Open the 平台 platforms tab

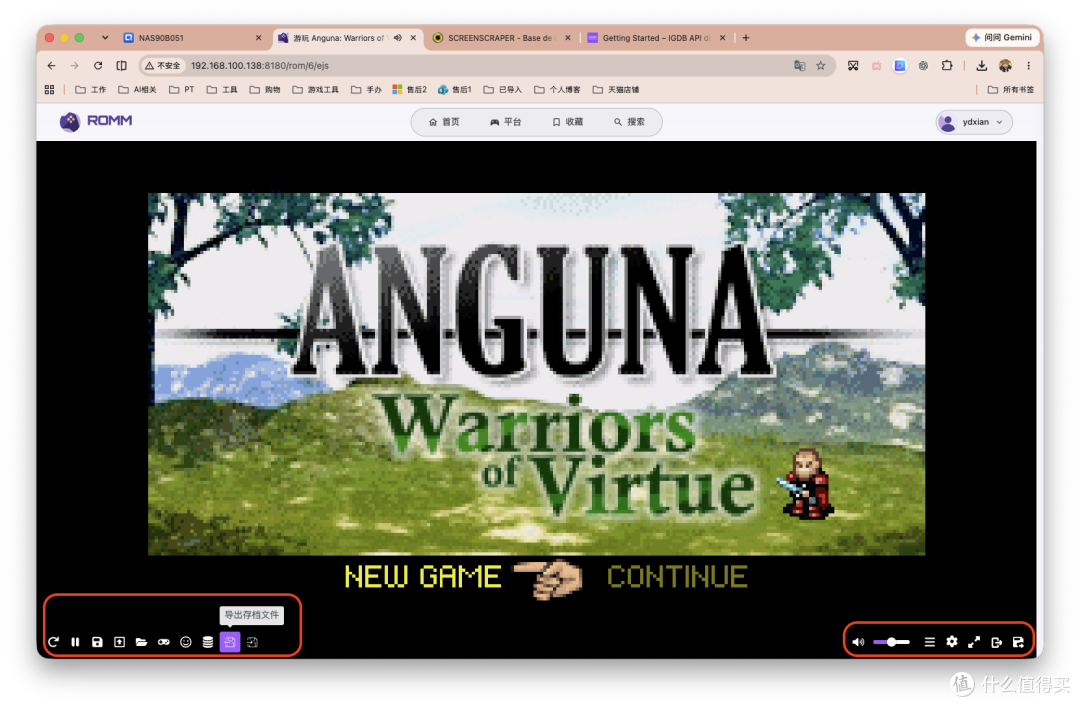[506, 122]
